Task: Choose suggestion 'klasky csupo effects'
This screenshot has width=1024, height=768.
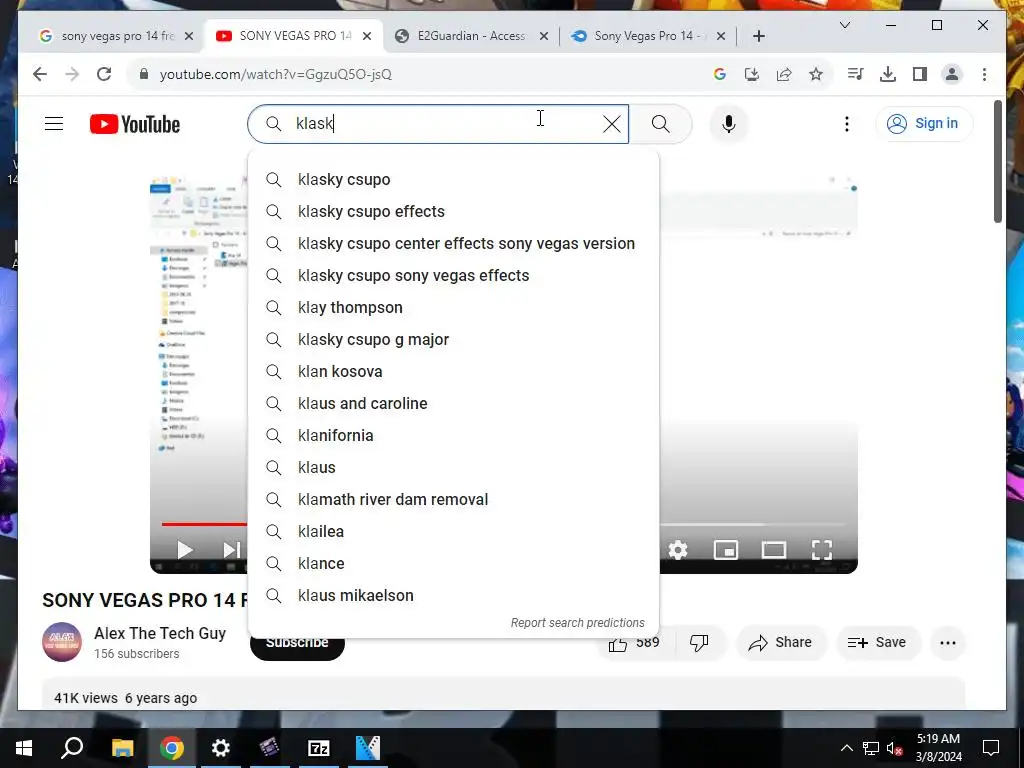Action: click(453, 212)
